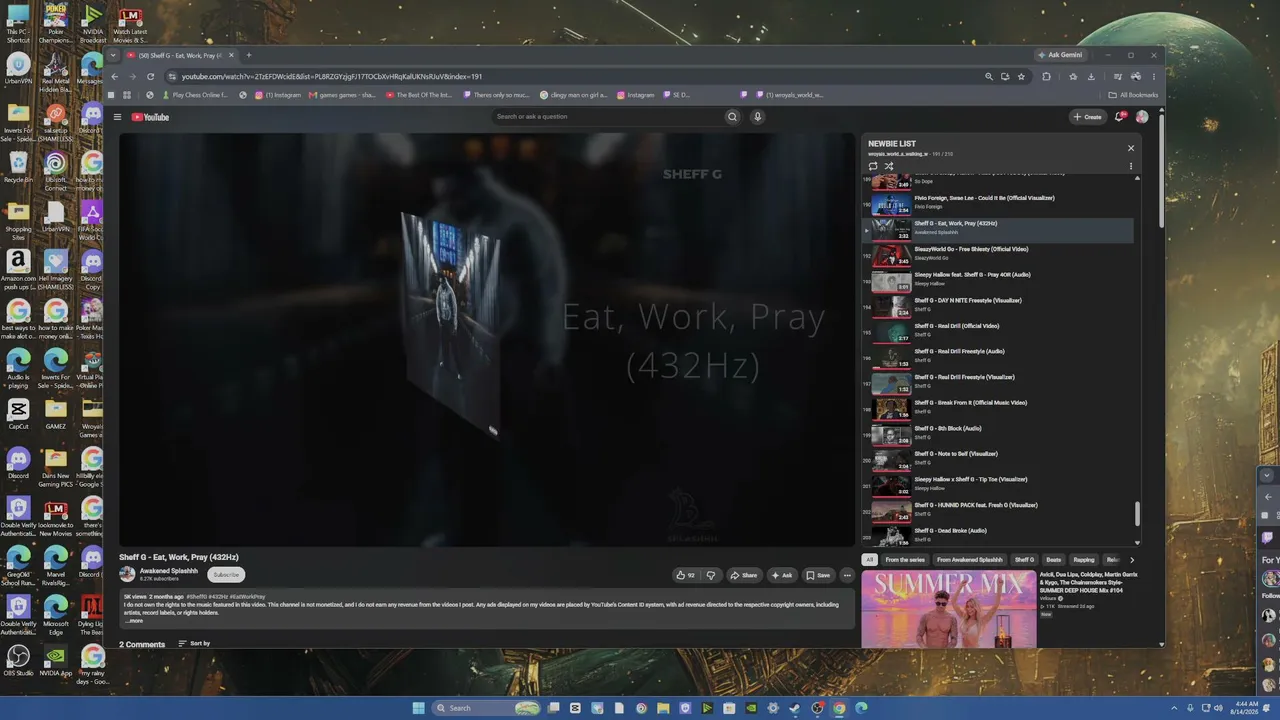Select the 'Sheff G' filter chip
The height and width of the screenshot is (720, 1280).
(1024, 560)
